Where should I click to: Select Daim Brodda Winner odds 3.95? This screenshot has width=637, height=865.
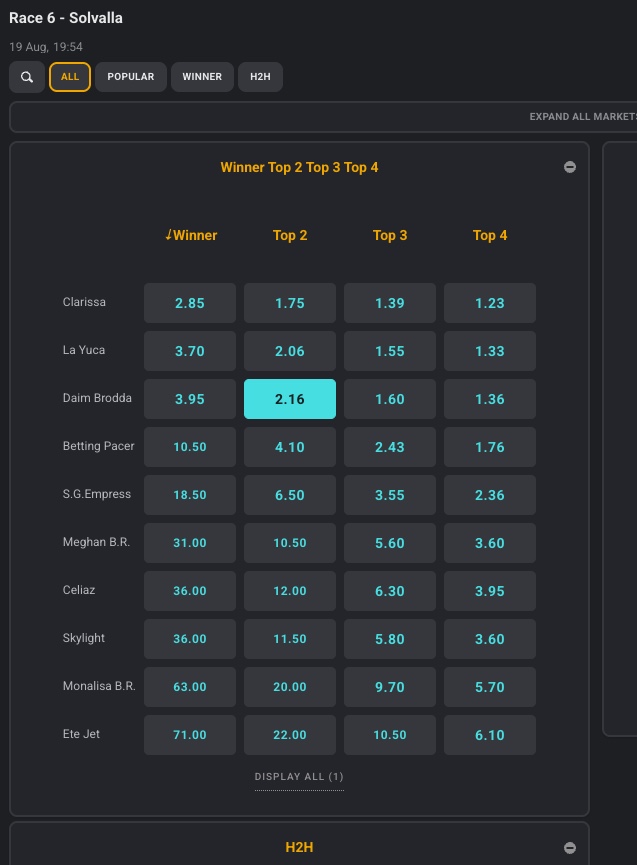click(x=190, y=399)
